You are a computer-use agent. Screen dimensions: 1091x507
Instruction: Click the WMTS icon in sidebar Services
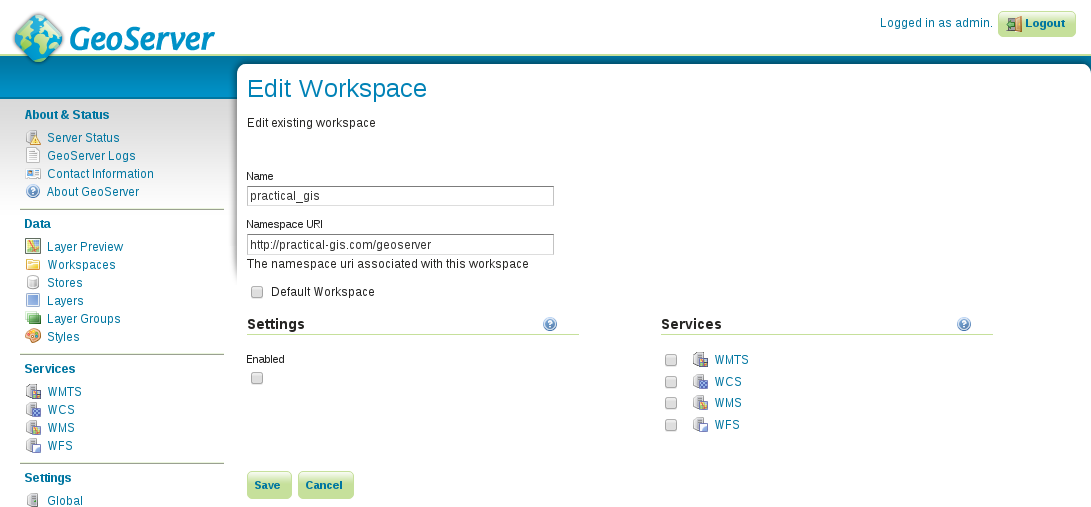pyautogui.click(x=33, y=392)
